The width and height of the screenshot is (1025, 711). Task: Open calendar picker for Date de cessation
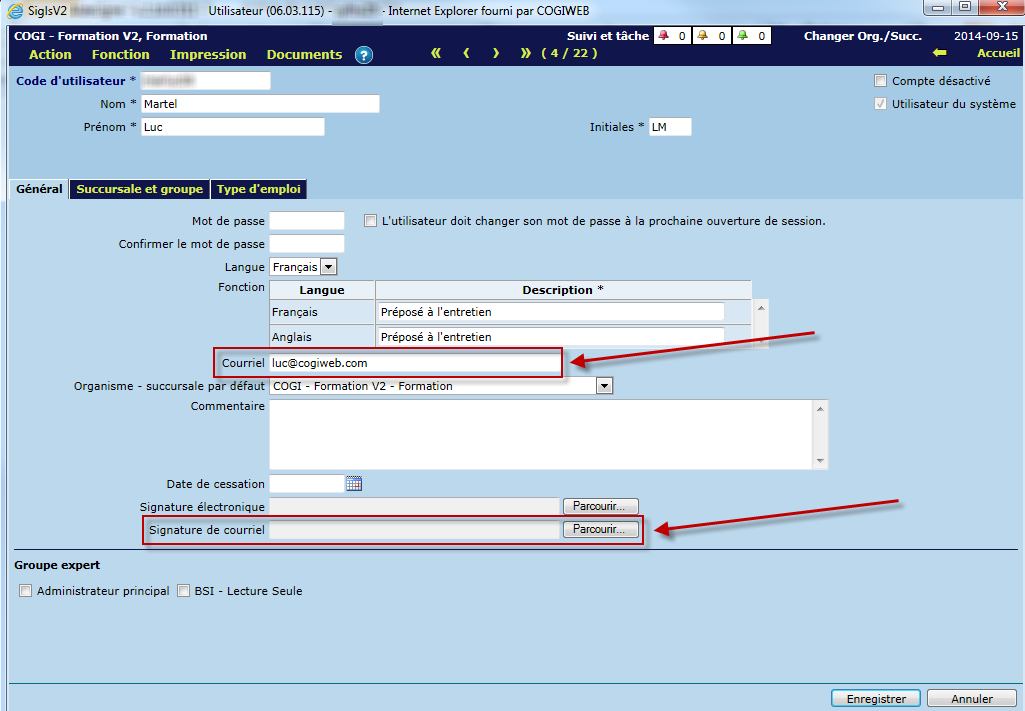pos(353,484)
